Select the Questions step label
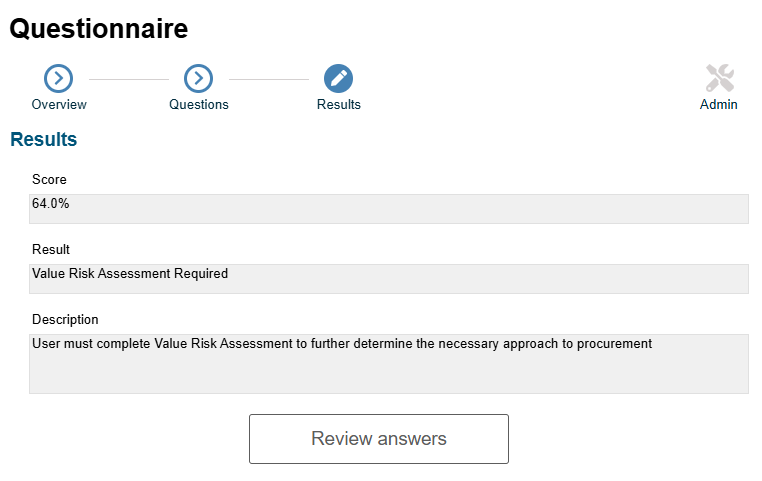Viewport: 762px width, 481px height. click(199, 104)
